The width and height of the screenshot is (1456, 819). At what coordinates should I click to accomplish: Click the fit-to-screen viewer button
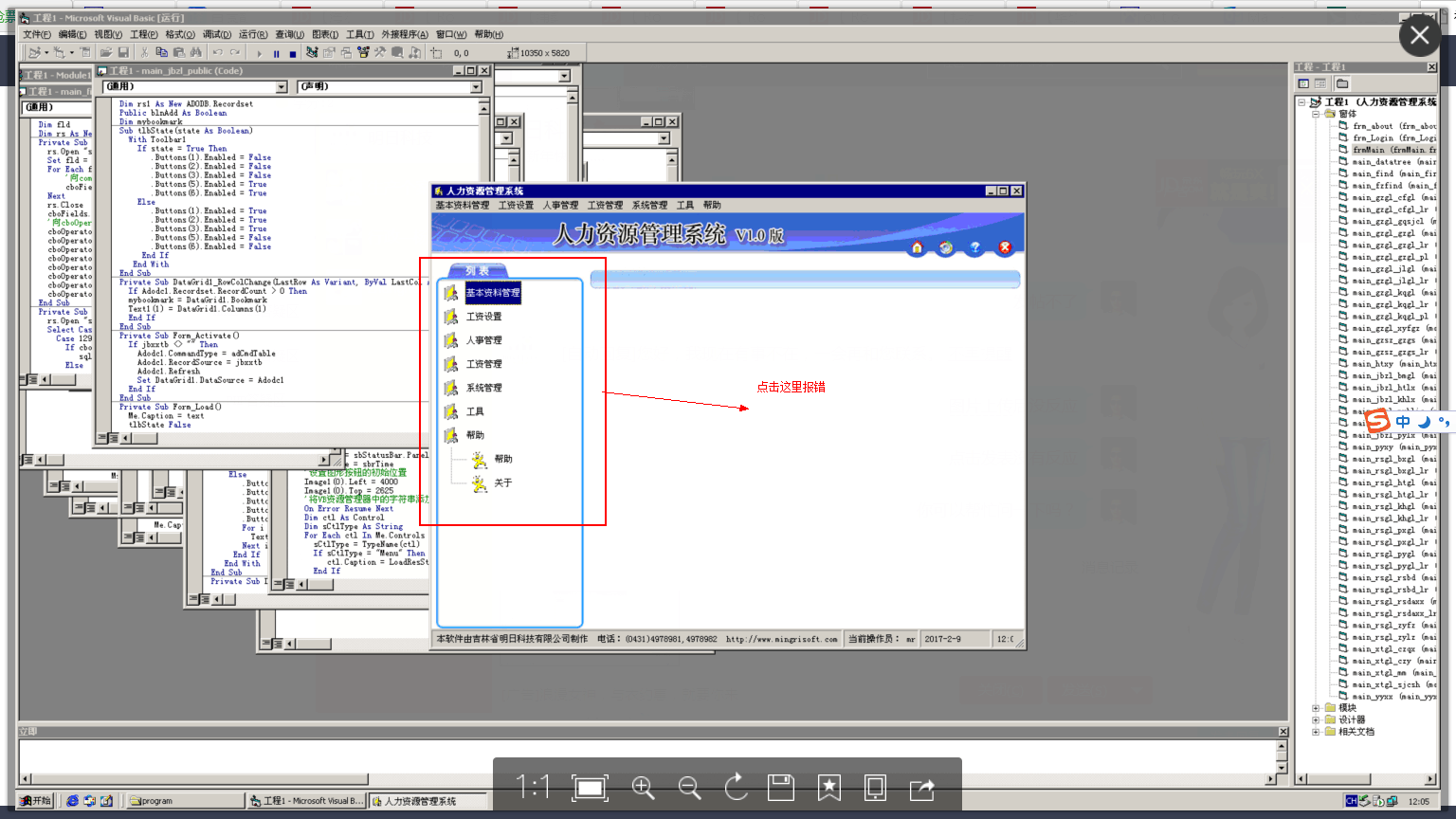(x=590, y=788)
